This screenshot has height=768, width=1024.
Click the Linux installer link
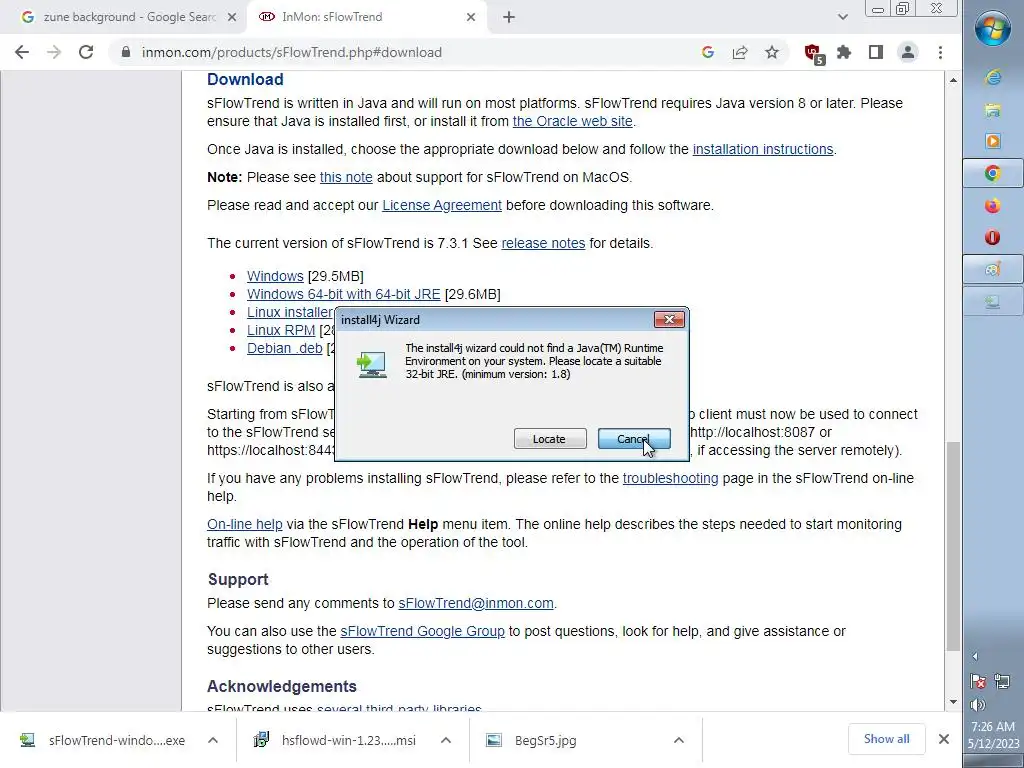[290, 312]
